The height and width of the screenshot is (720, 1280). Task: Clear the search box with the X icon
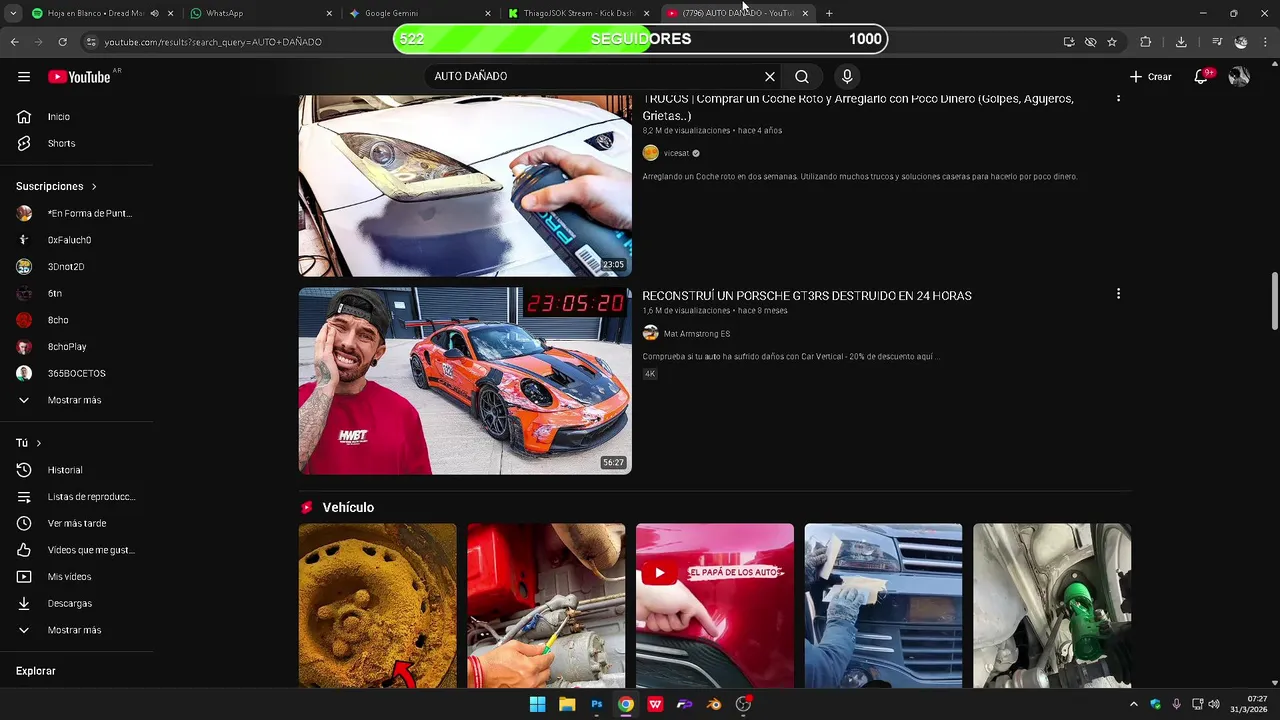(x=770, y=77)
